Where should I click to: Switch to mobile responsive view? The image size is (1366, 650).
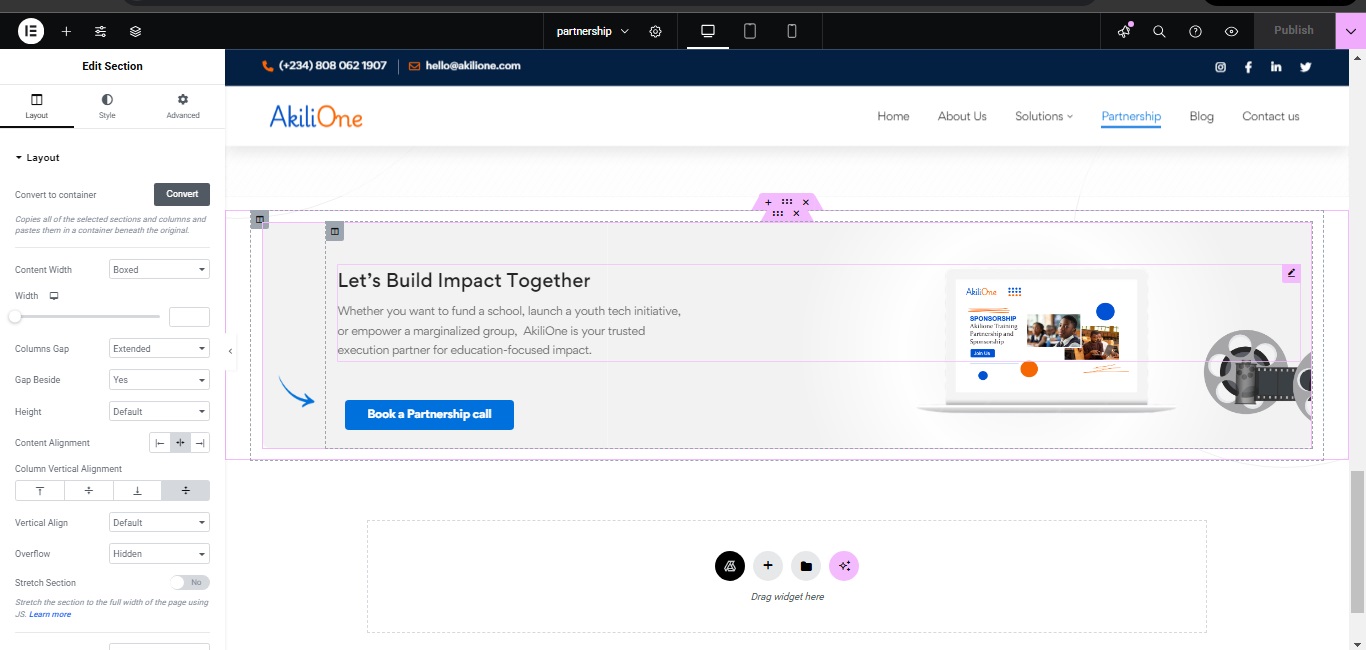[792, 31]
